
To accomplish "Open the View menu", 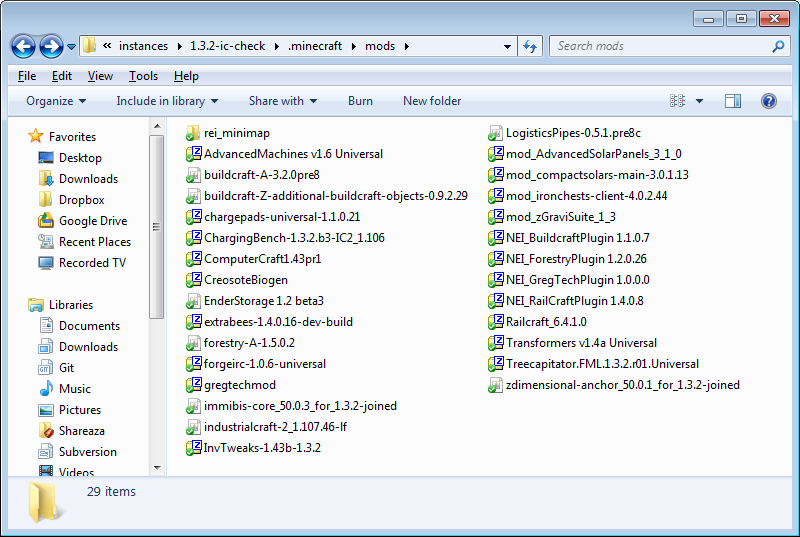I will click(x=100, y=76).
